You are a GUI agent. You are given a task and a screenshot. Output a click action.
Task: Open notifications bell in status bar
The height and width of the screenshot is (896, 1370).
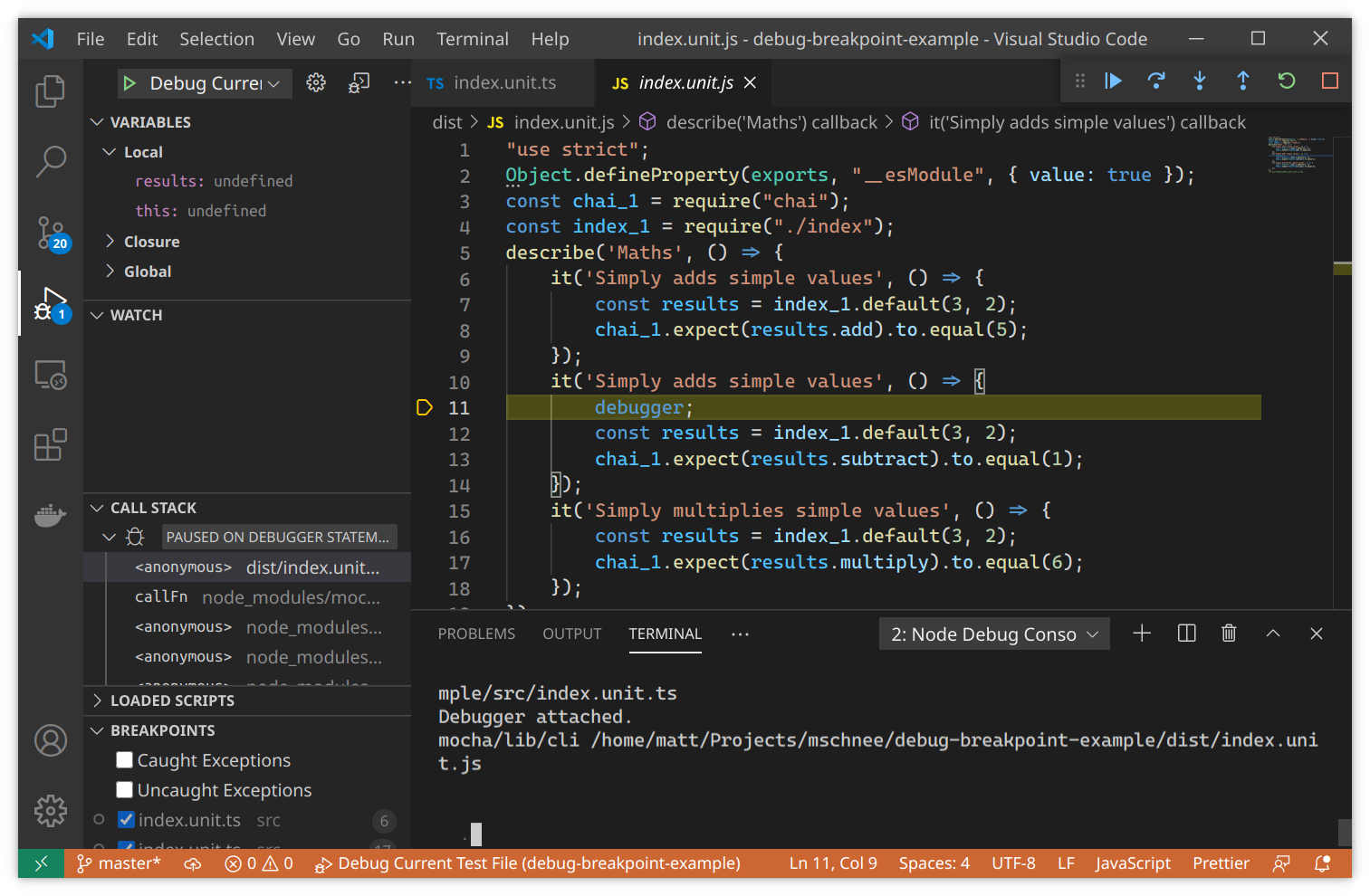click(x=1323, y=863)
